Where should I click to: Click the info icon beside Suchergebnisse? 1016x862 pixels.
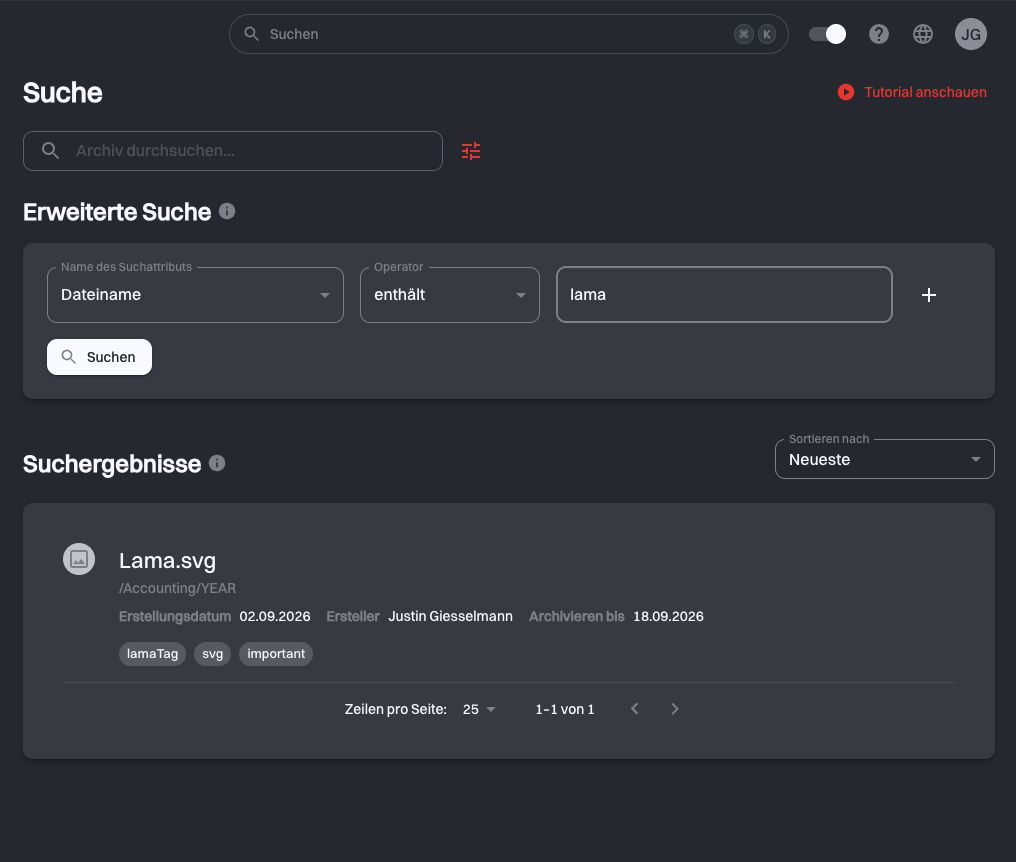coord(217,463)
